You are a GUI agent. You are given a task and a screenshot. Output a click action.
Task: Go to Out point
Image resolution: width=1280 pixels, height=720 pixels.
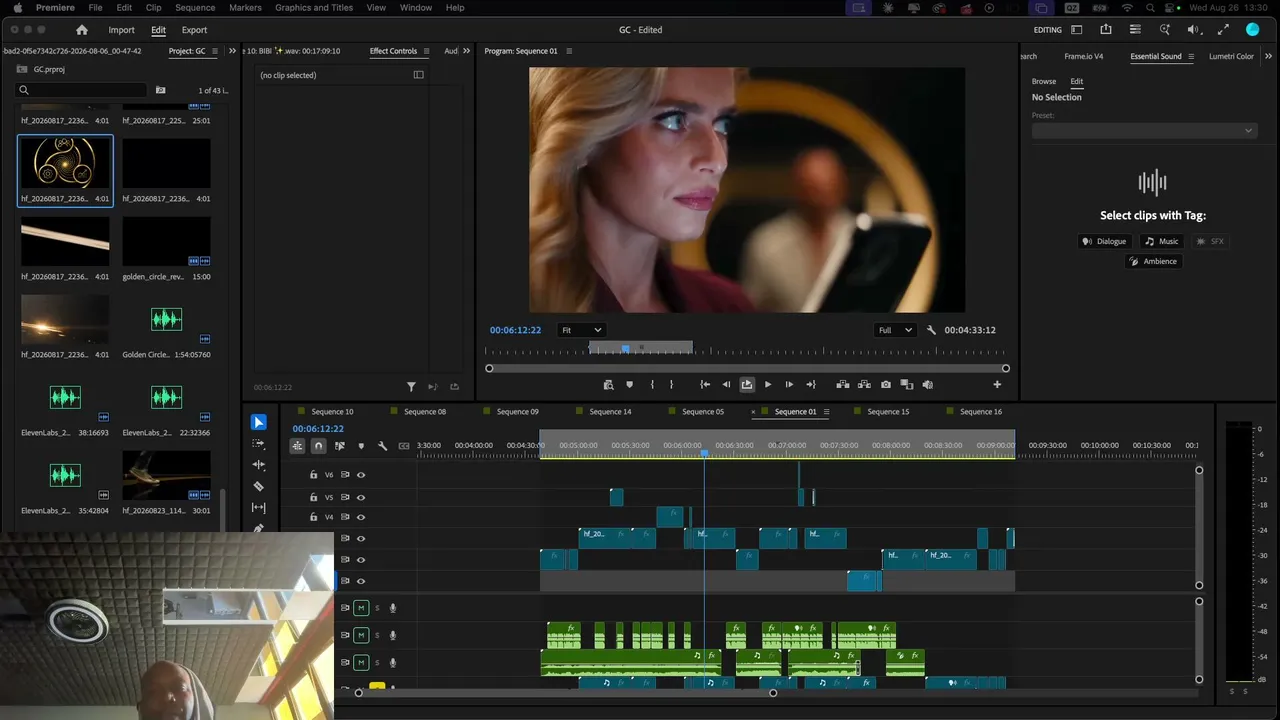[810, 384]
